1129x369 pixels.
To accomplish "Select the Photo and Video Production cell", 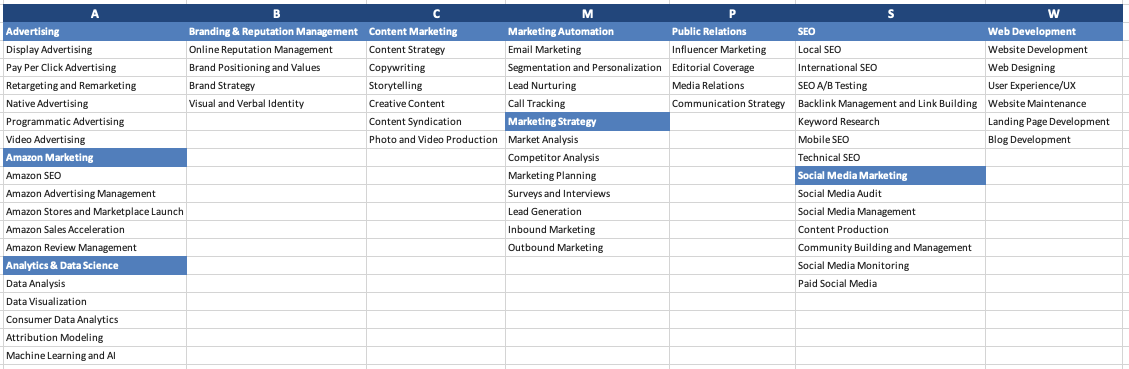I will [x=436, y=140].
